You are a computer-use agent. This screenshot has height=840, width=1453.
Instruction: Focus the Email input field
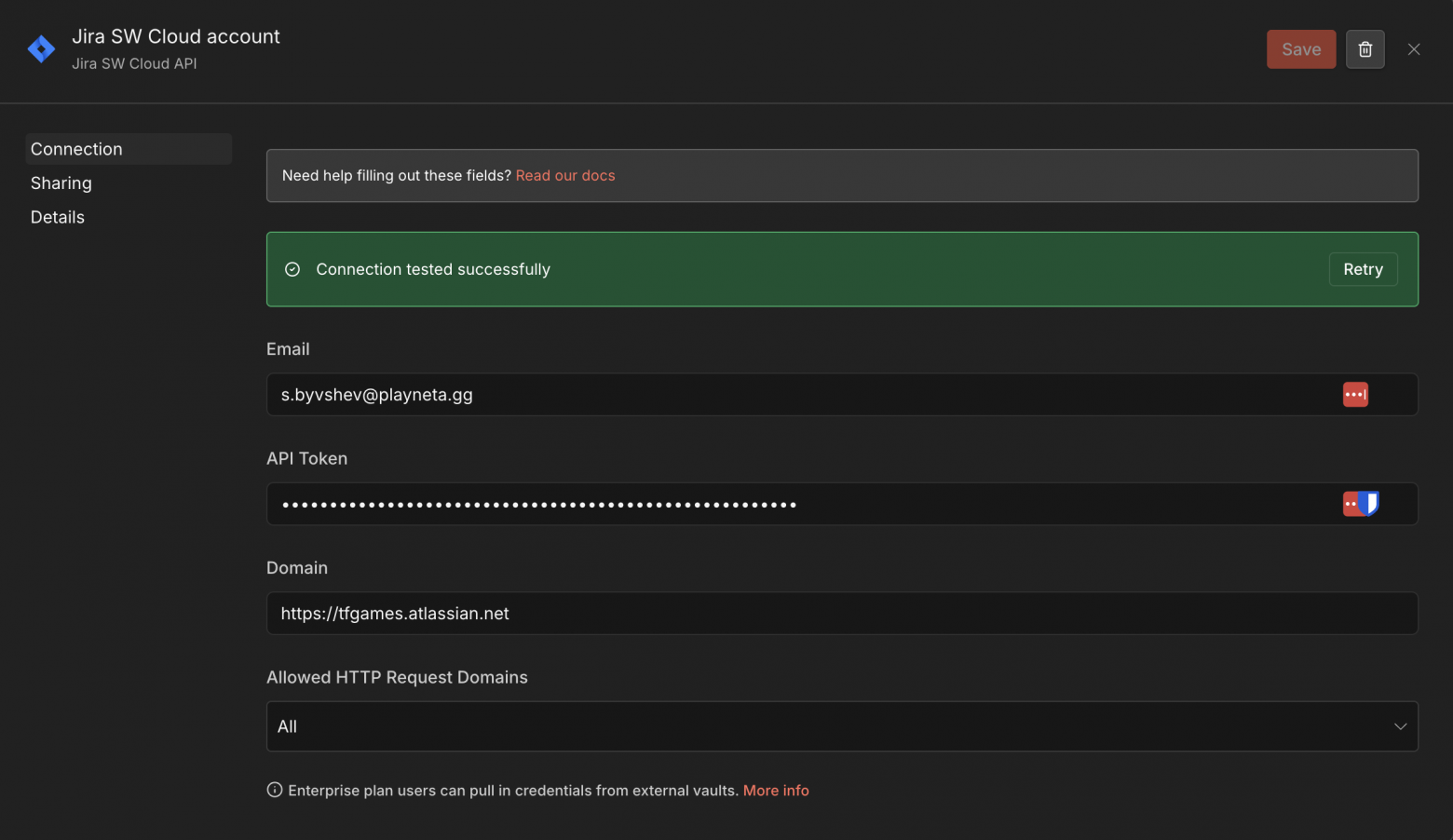[x=842, y=395]
